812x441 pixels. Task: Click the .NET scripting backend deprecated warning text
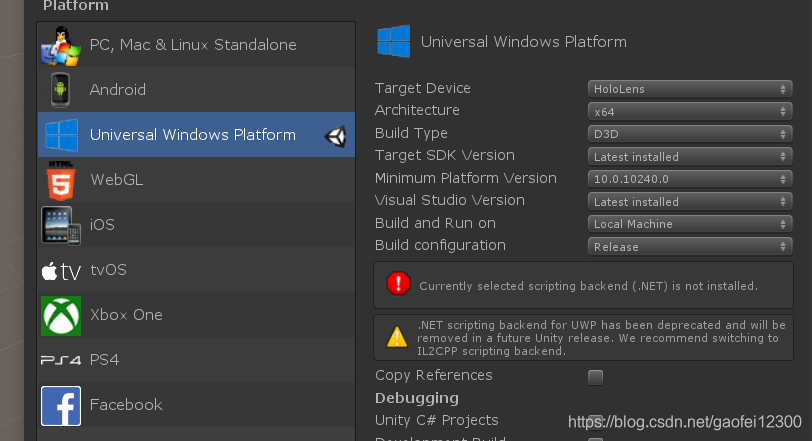point(601,338)
